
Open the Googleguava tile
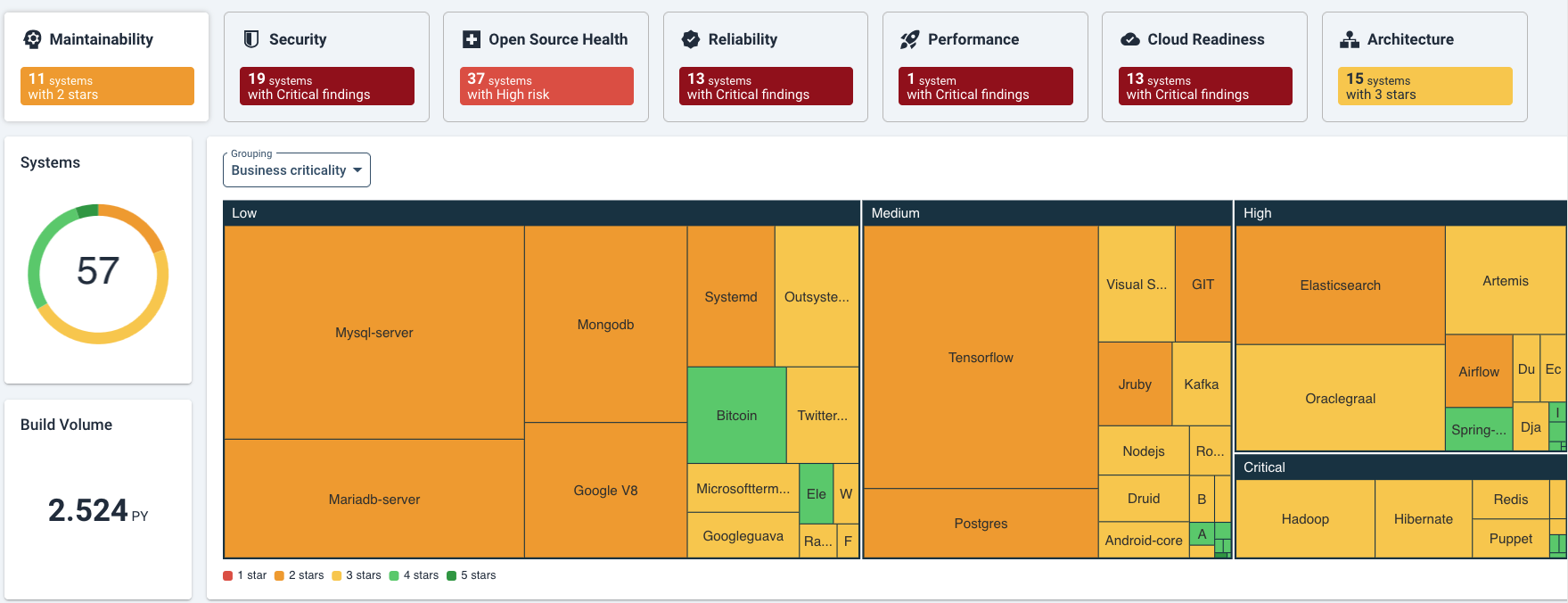(x=743, y=535)
